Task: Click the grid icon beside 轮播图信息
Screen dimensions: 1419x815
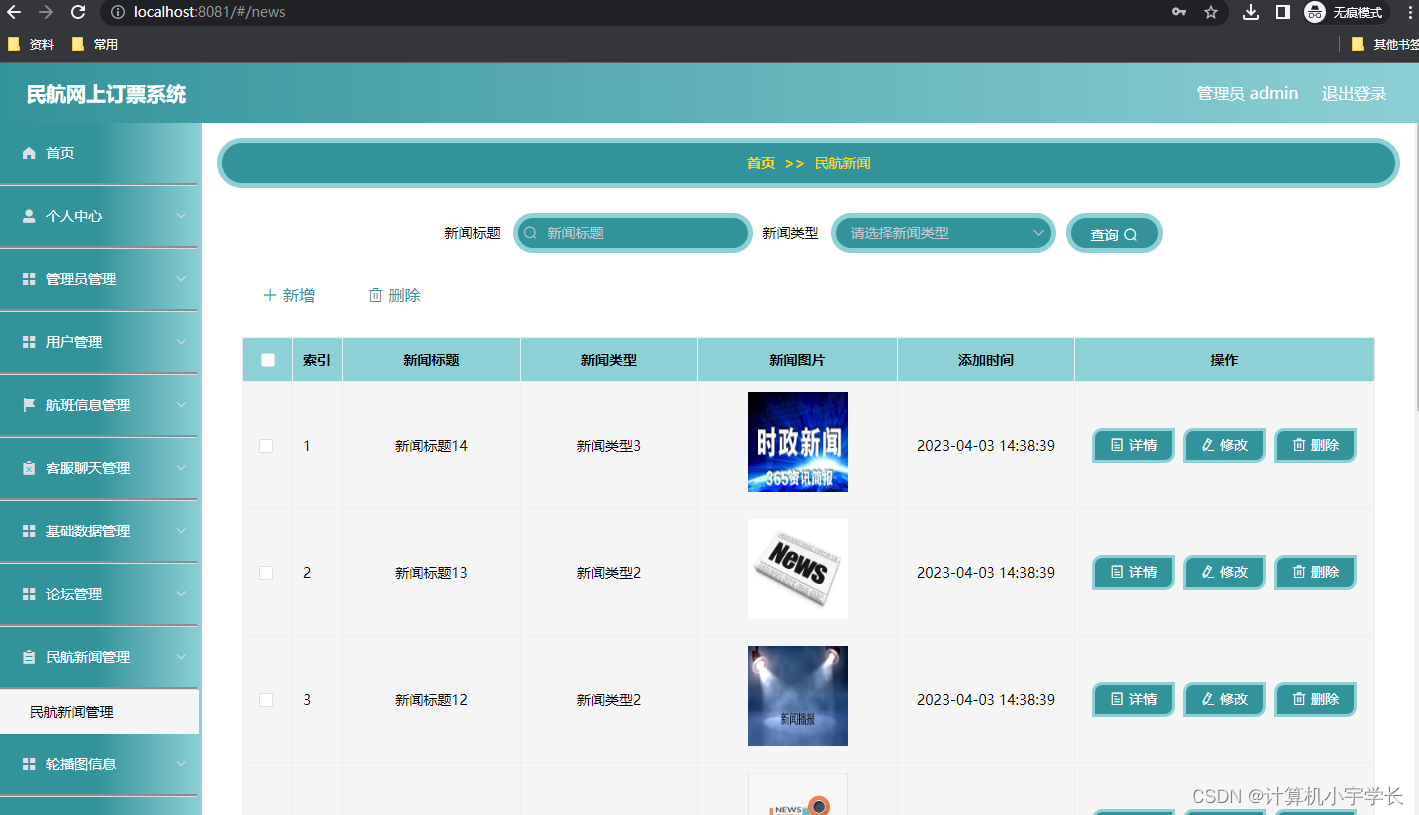Action: tap(29, 764)
